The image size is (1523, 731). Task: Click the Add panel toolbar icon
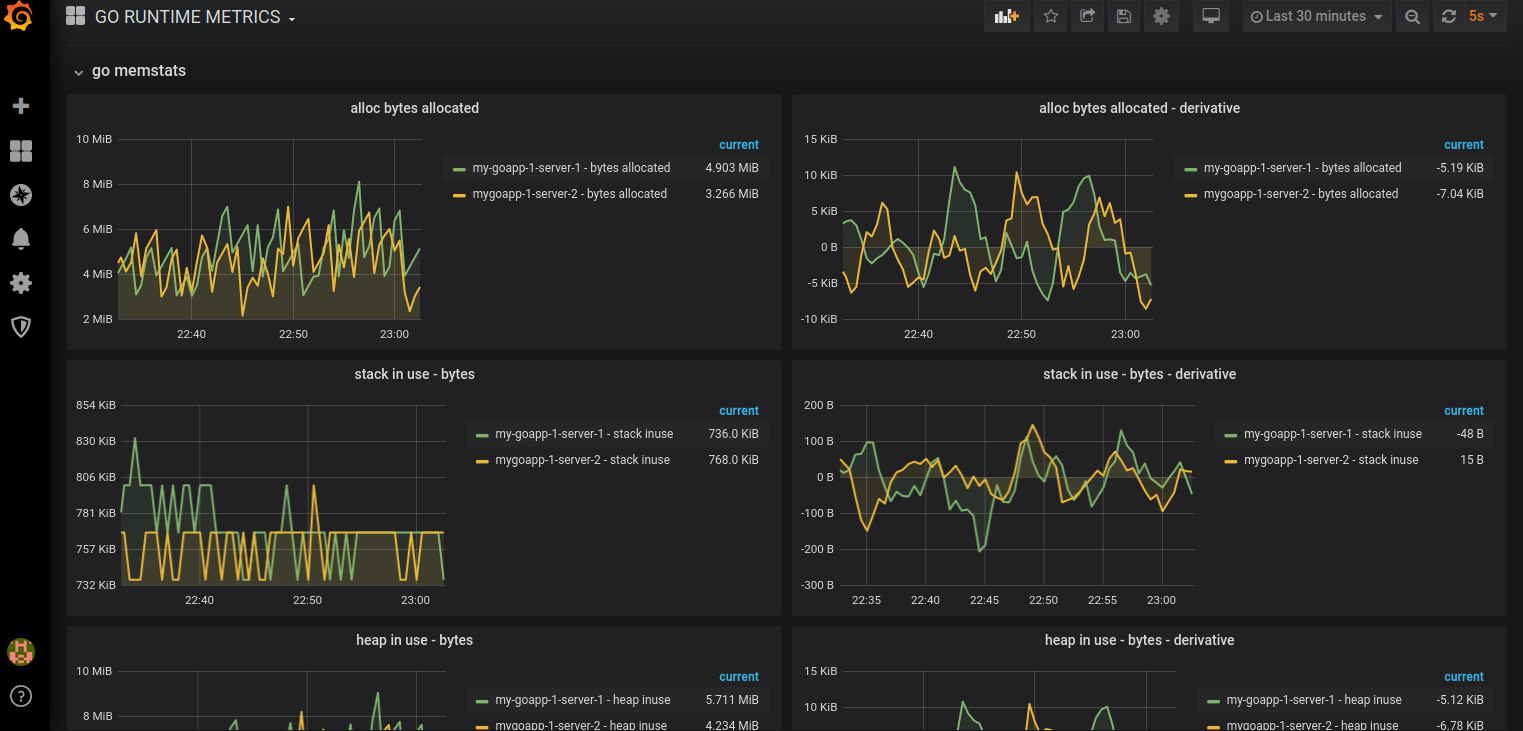click(1007, 16)
